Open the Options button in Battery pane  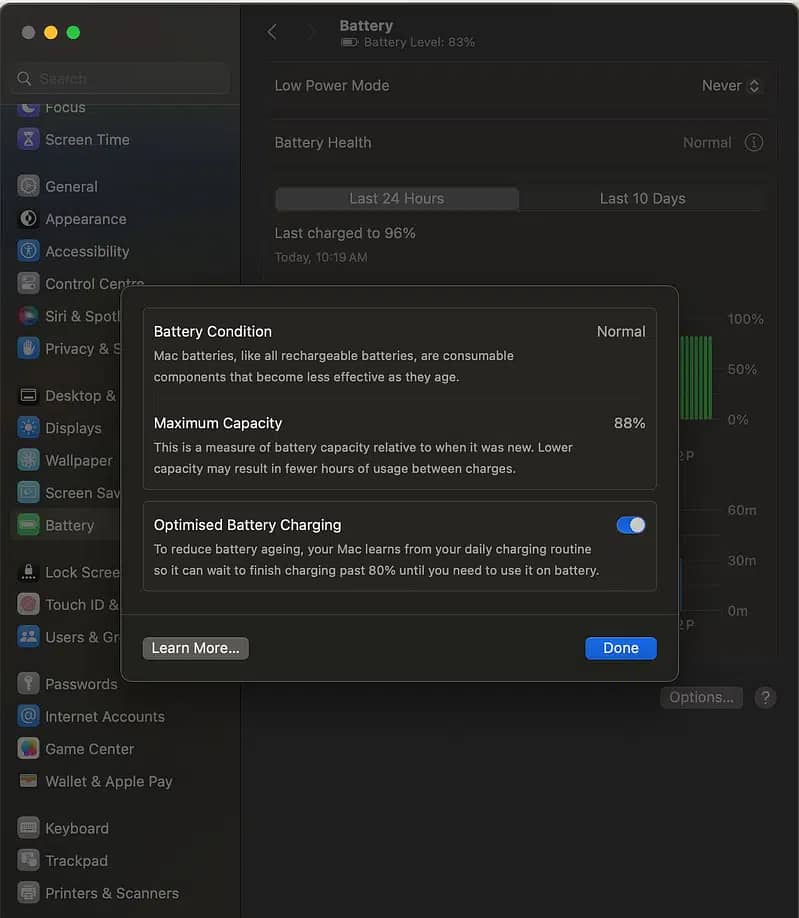pos(701,697)
